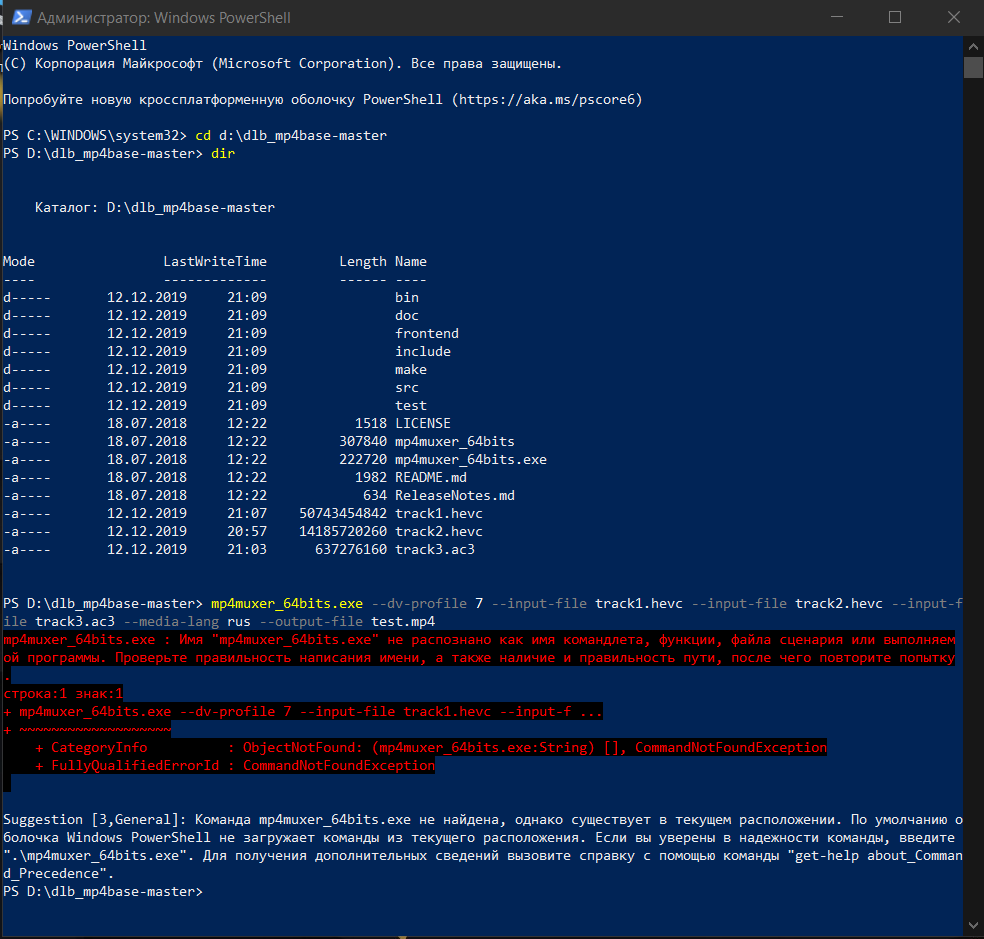Click the 'frontend' directory entry

[x=426, y=334]
